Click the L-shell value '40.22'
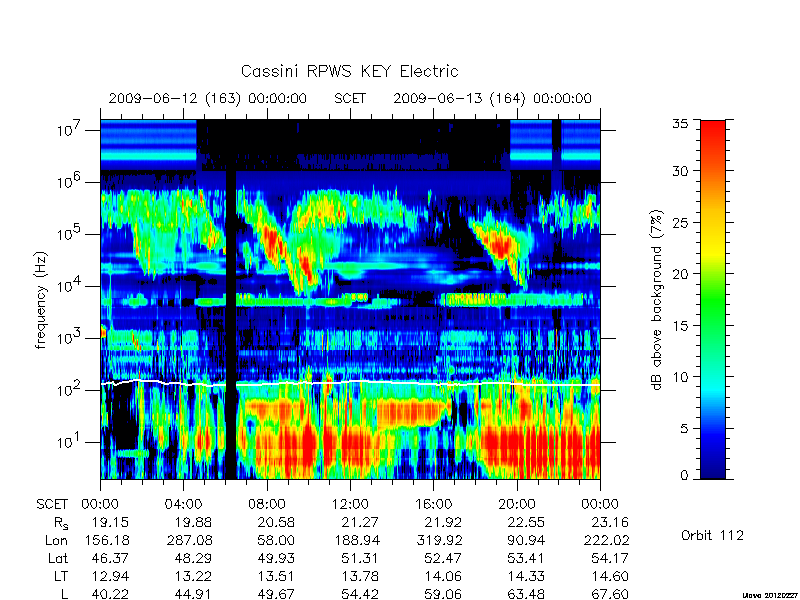 point(110,594)
